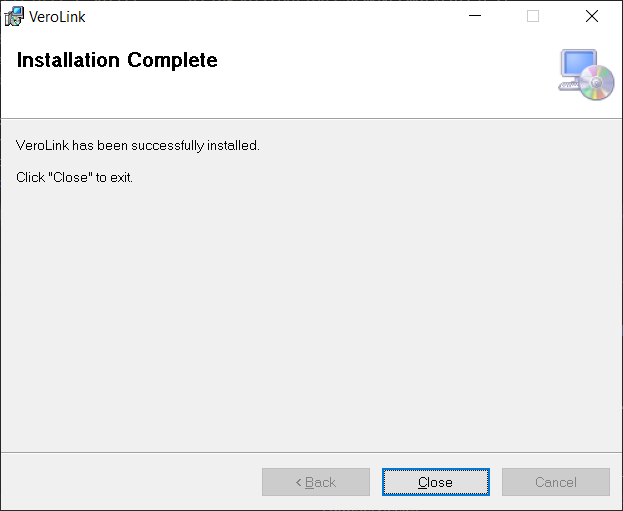Click the disabled Cancel button
Viewport: 623px width, 511px height.
pyautogui.click(x=556, y=482)
